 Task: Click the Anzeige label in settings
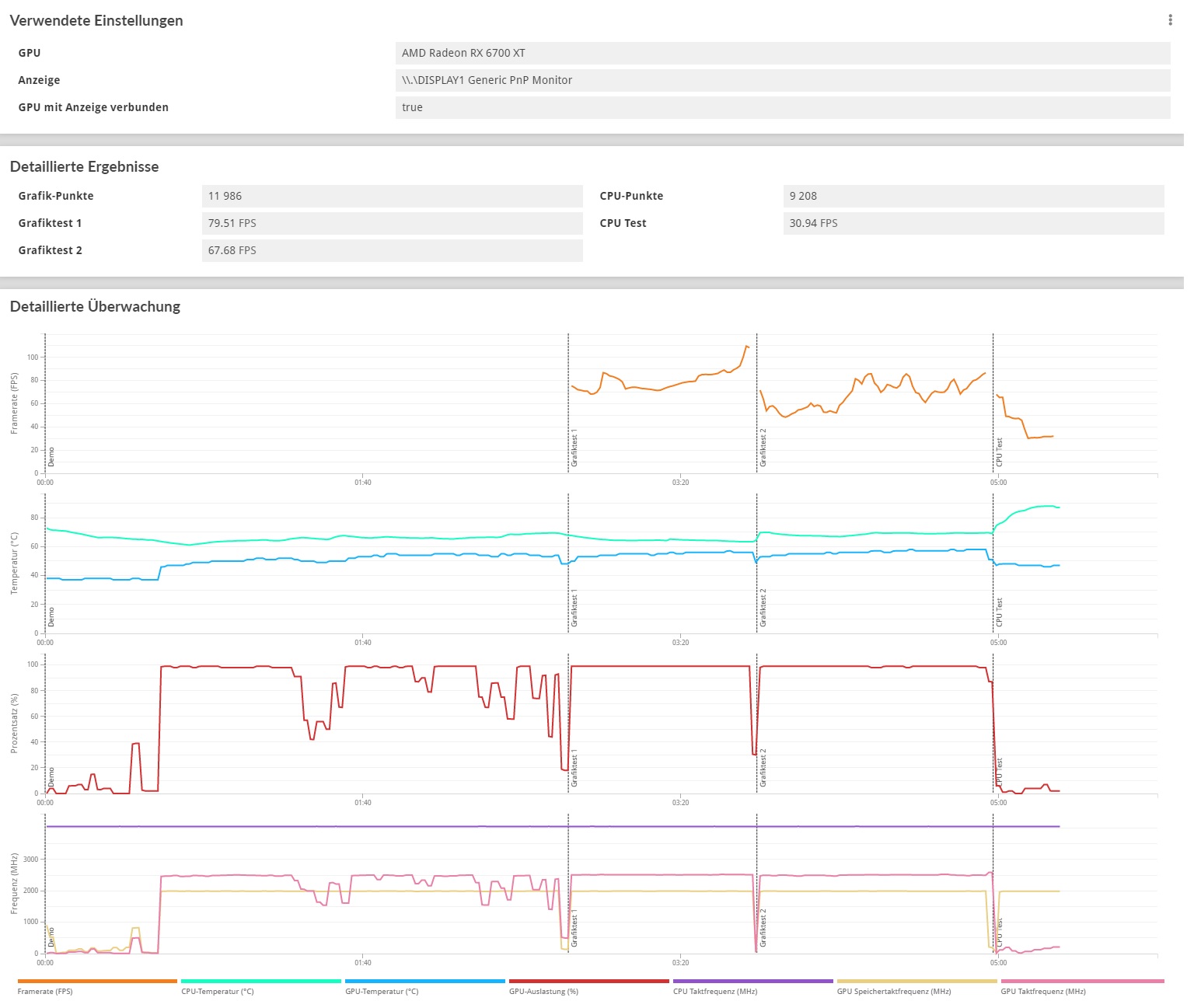click(x=39, y=80)
